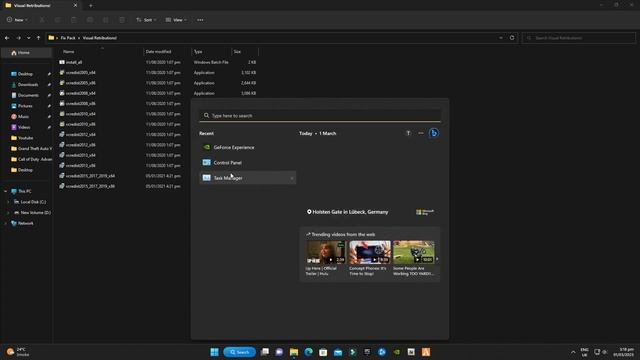Screen dimensions: 640x360
Task: Open the View dropdown in Explorer toolbar
Action: click(176, 20)
